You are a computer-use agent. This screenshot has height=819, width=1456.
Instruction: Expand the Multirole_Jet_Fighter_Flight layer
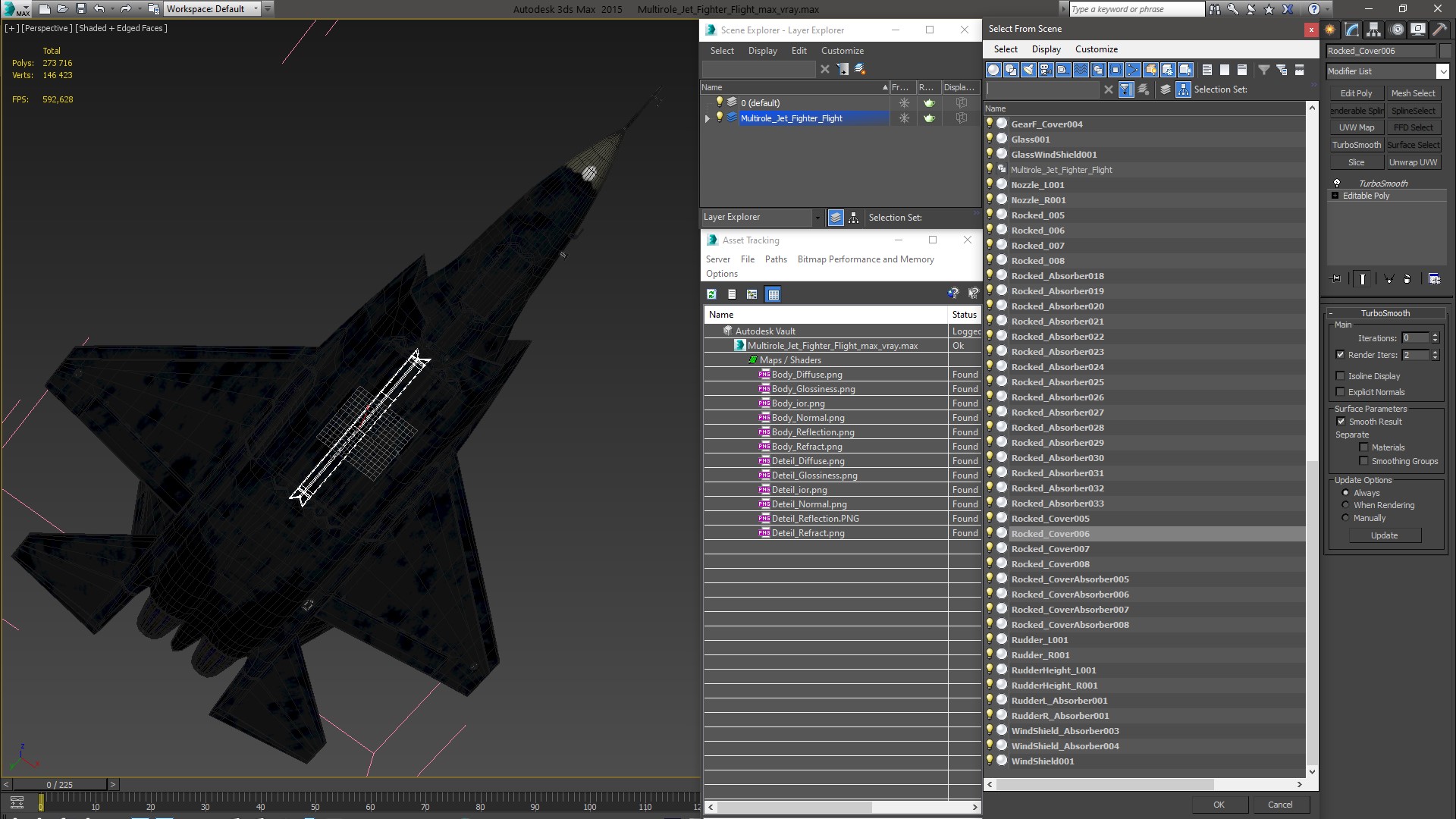[x=708, y=118]
